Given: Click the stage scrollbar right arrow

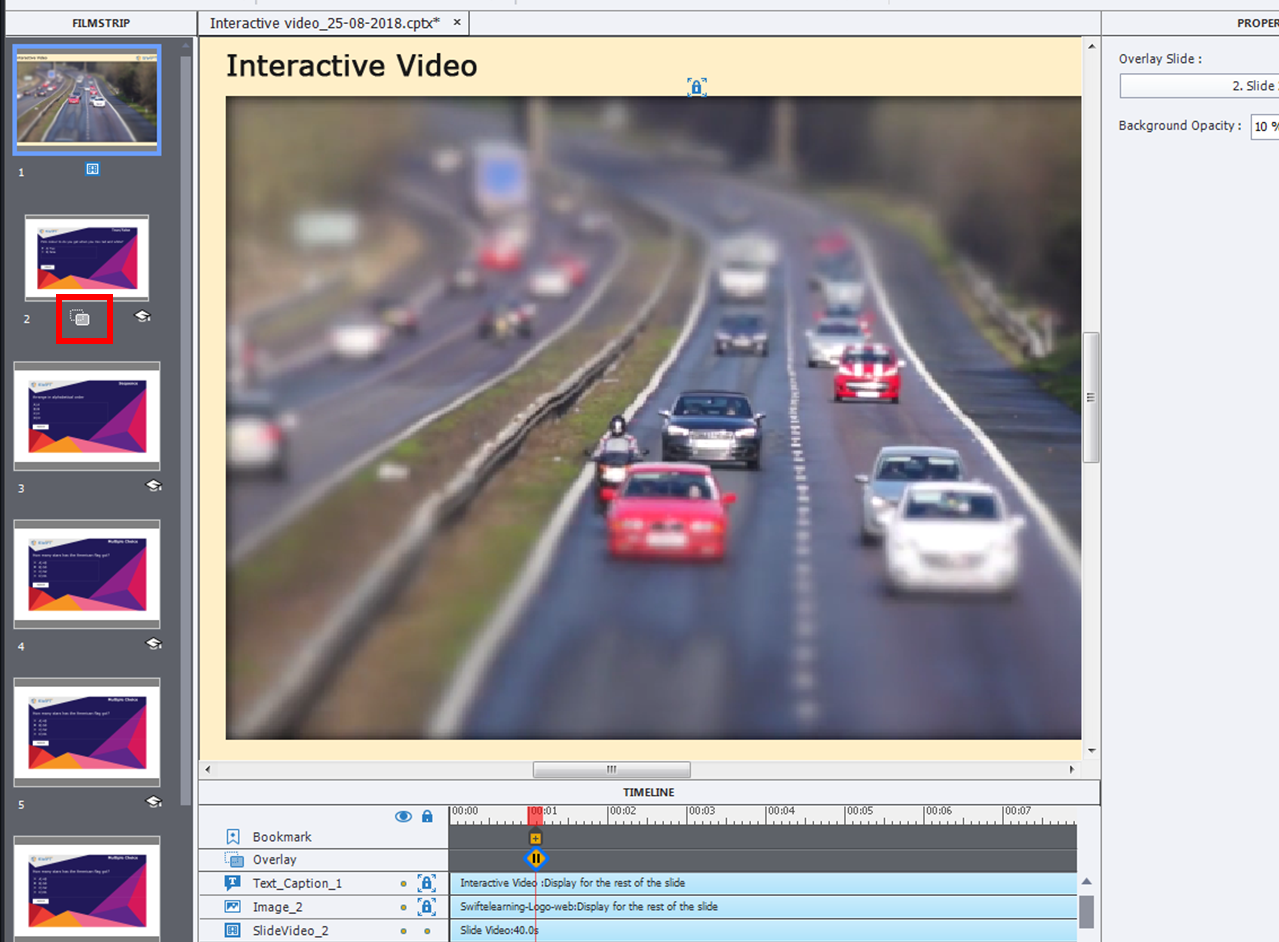Looking at the screenshot, I should pos(1072,770).
